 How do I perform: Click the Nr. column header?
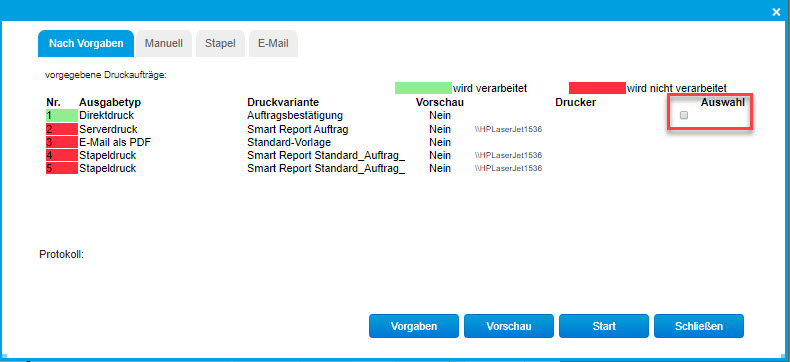(53, 102)
